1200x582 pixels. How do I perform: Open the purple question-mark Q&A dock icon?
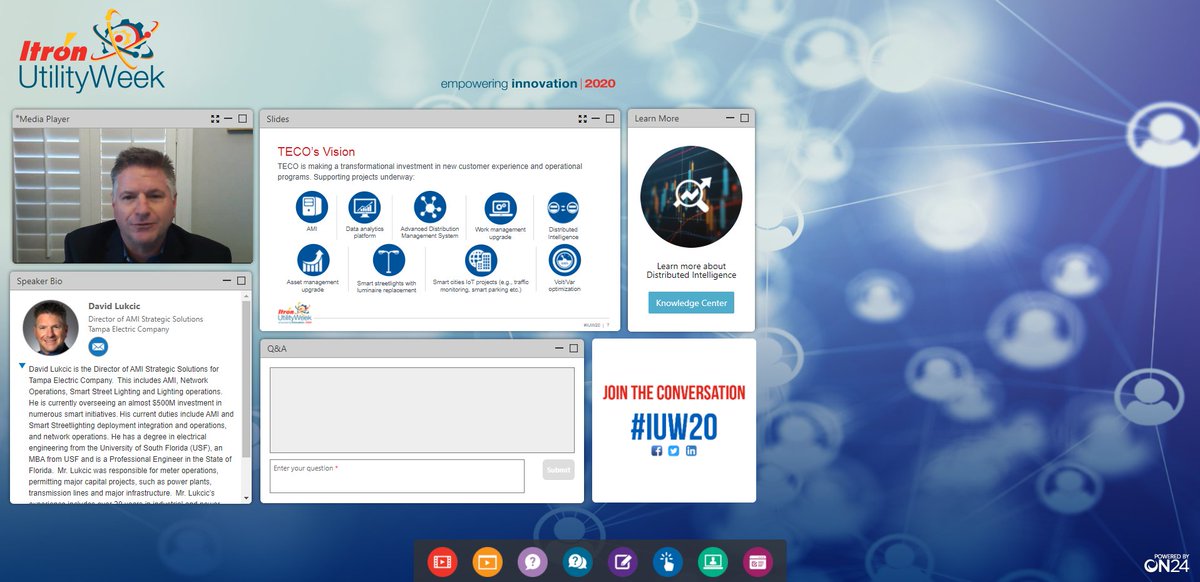pos(532,562)
